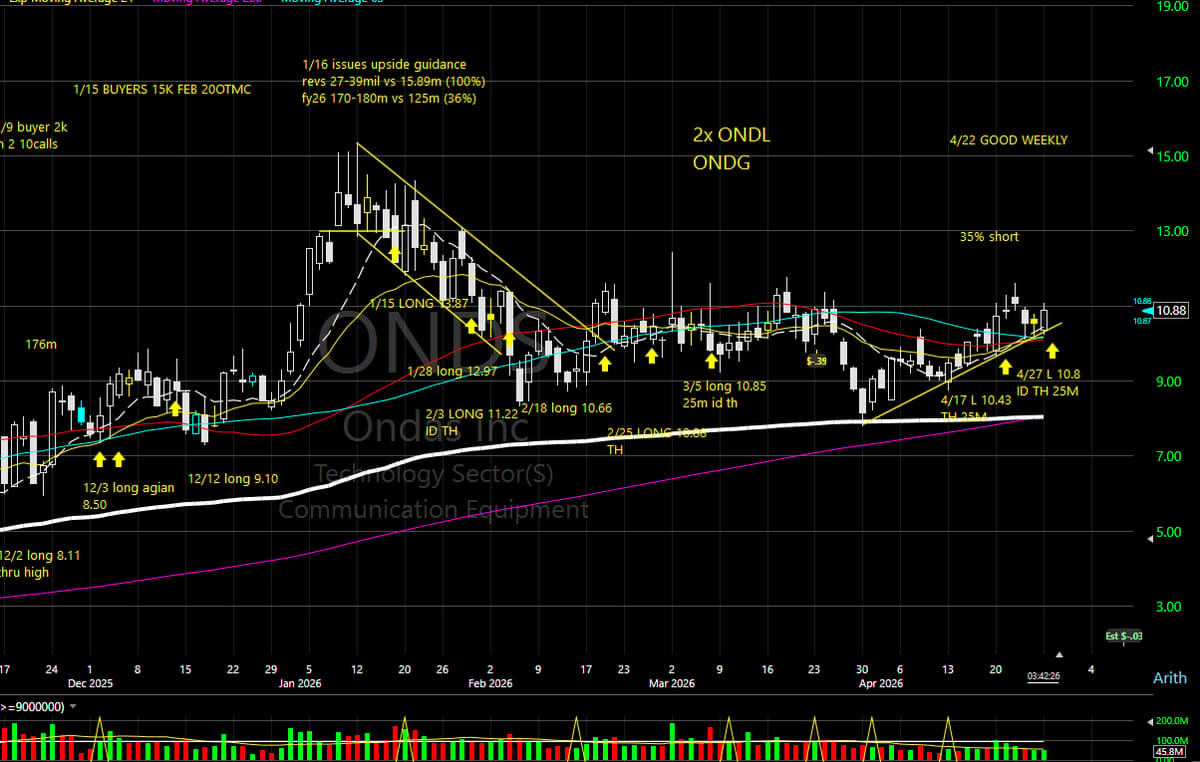The width and height of the screenshot is (1200, 762).
Task: Click the 3.00 price axis label
Action: tap(1171, 606)
